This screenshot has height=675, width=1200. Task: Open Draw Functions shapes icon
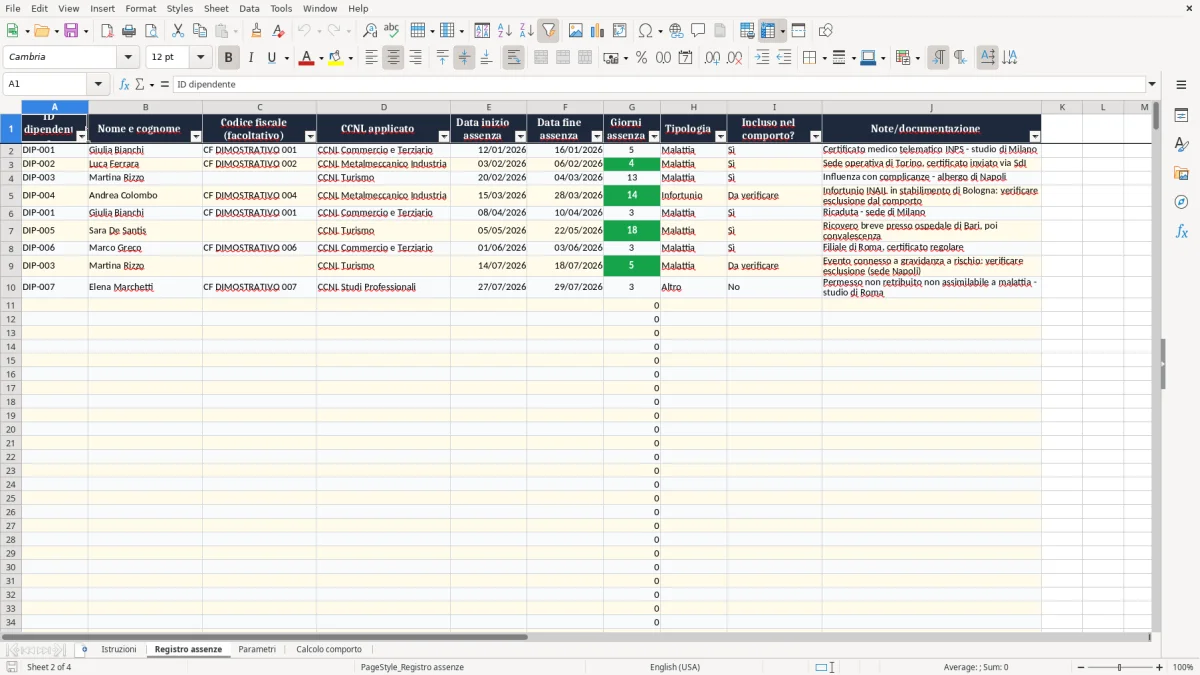click(825, 31)
